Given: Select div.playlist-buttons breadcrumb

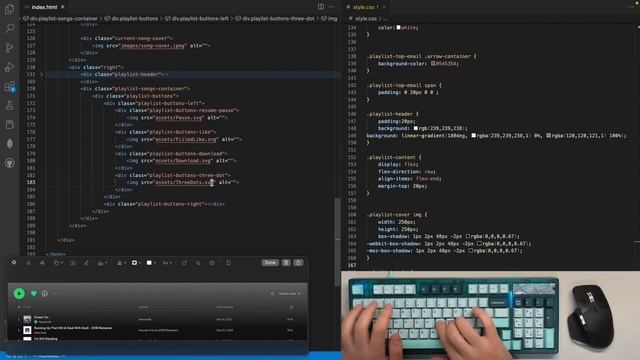Looking at the screenshot, I should tap(131, 18).
